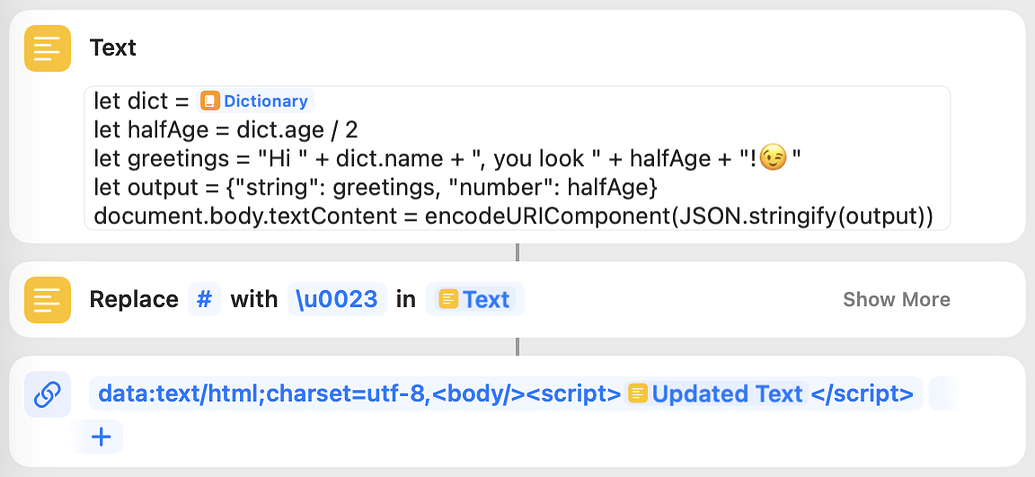Select the Updated Text variable token

(x=716, y=394)
